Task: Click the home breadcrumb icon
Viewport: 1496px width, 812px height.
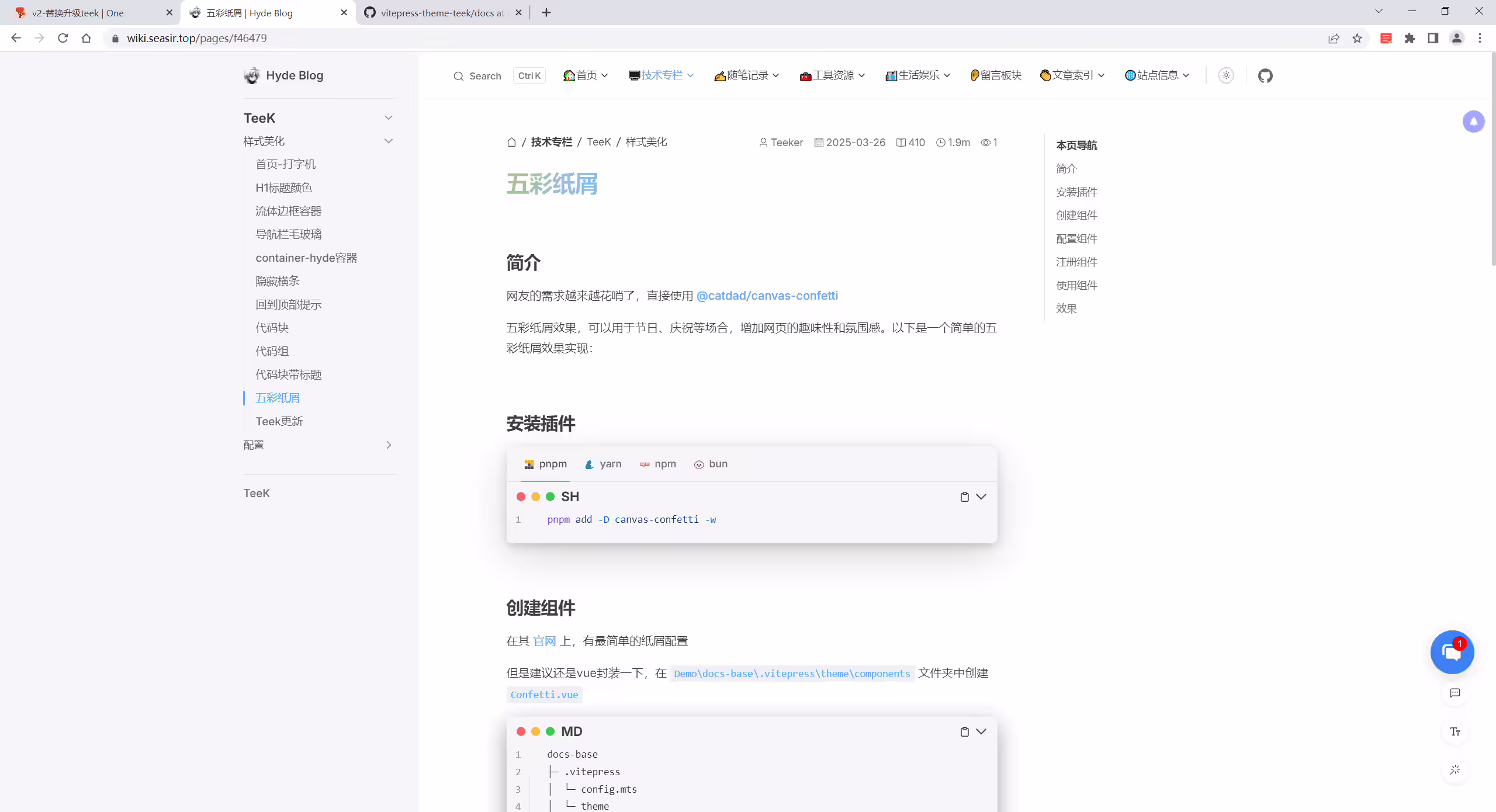Action: (x=511, y=142)
